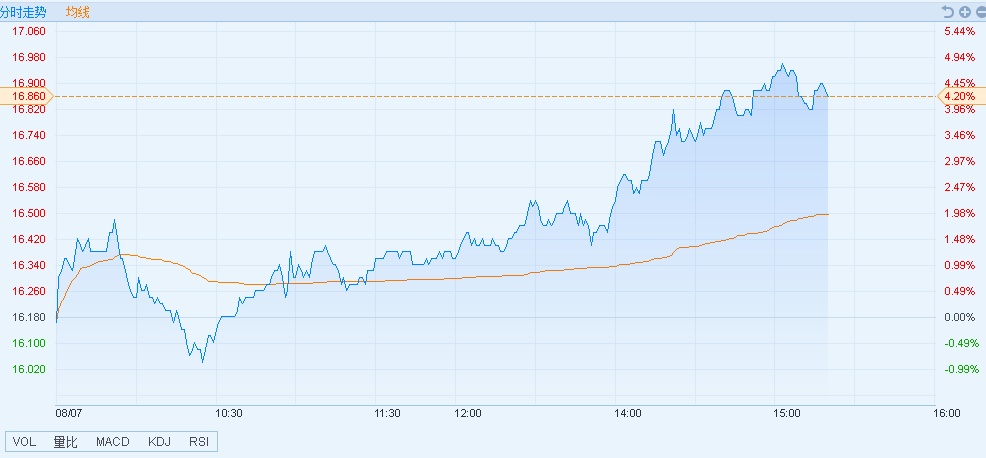Zoom in the chart with plus icon

click(x=964, y=12)
